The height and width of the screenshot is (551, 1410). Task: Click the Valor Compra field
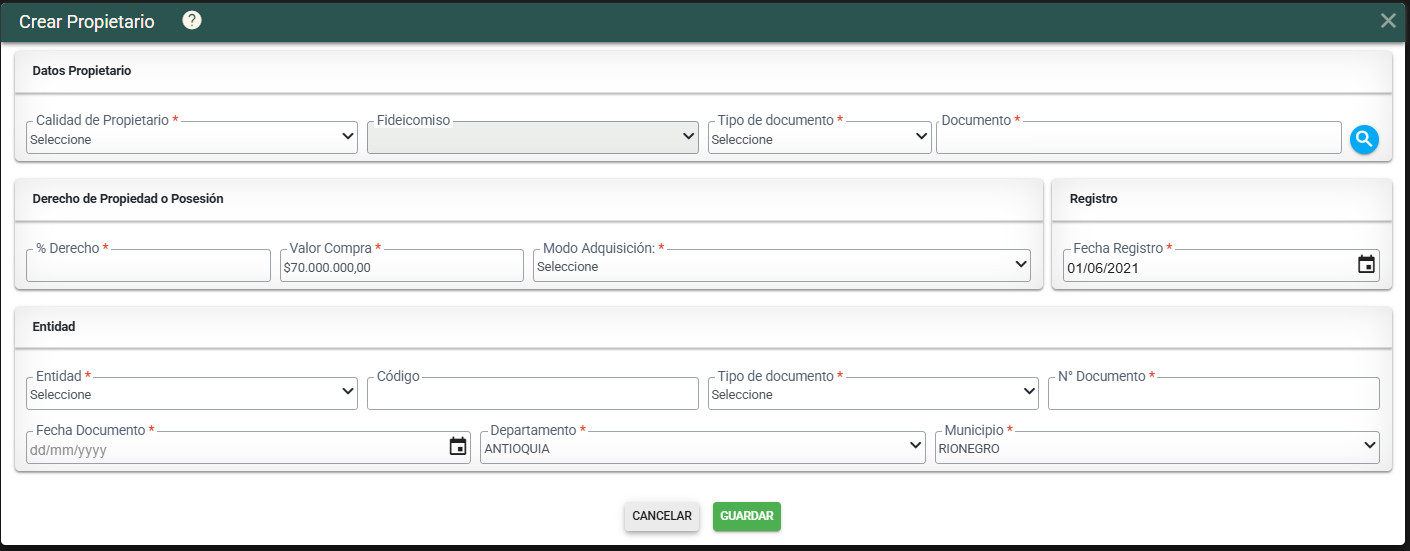click(402, 265)
